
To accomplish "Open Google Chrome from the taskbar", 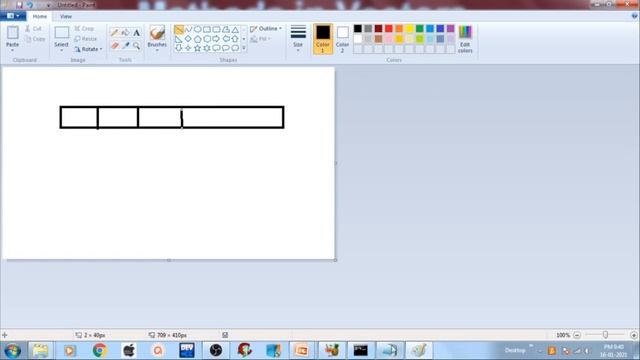I will (99, 350).
